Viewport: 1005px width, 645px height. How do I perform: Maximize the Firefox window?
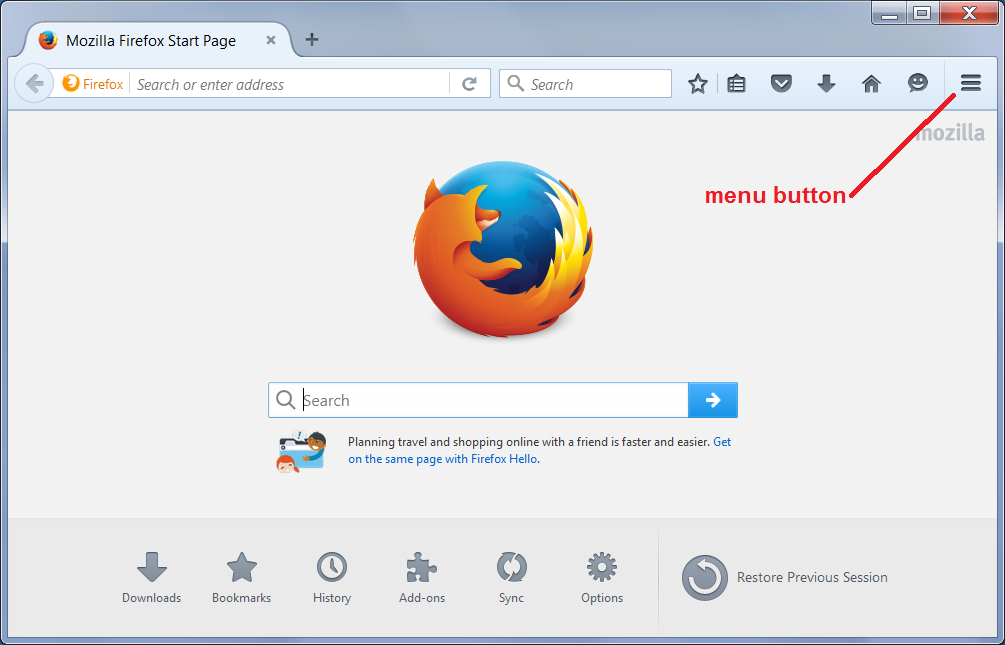[922, 13]
